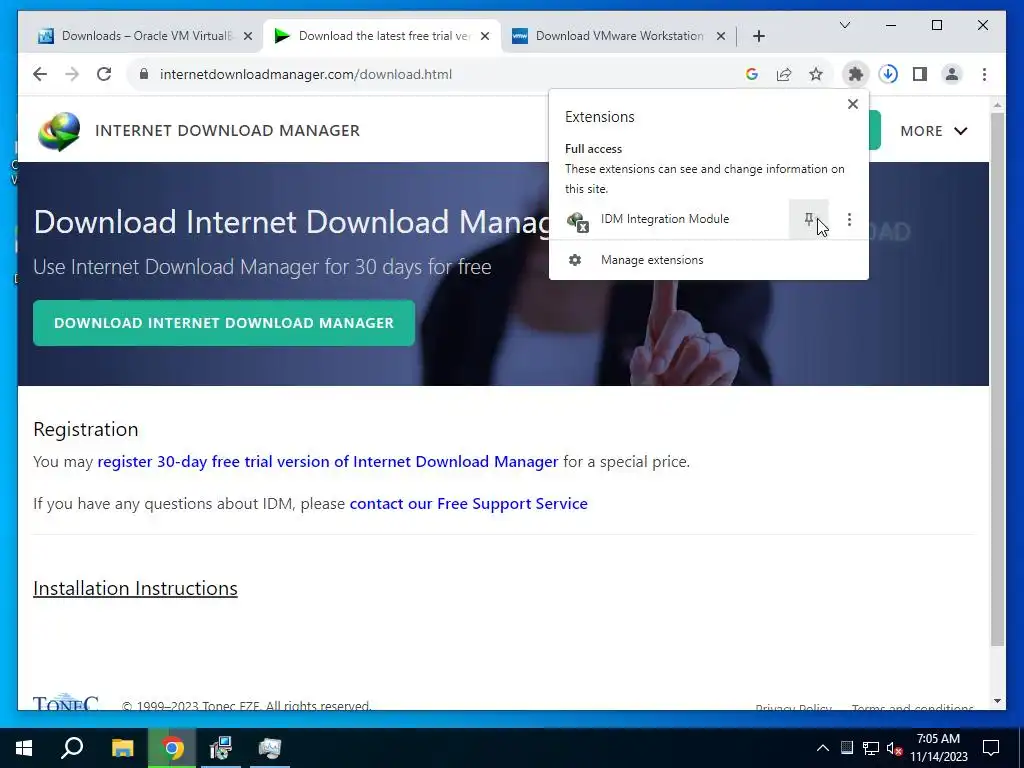Open the notification center

point(991,748)
